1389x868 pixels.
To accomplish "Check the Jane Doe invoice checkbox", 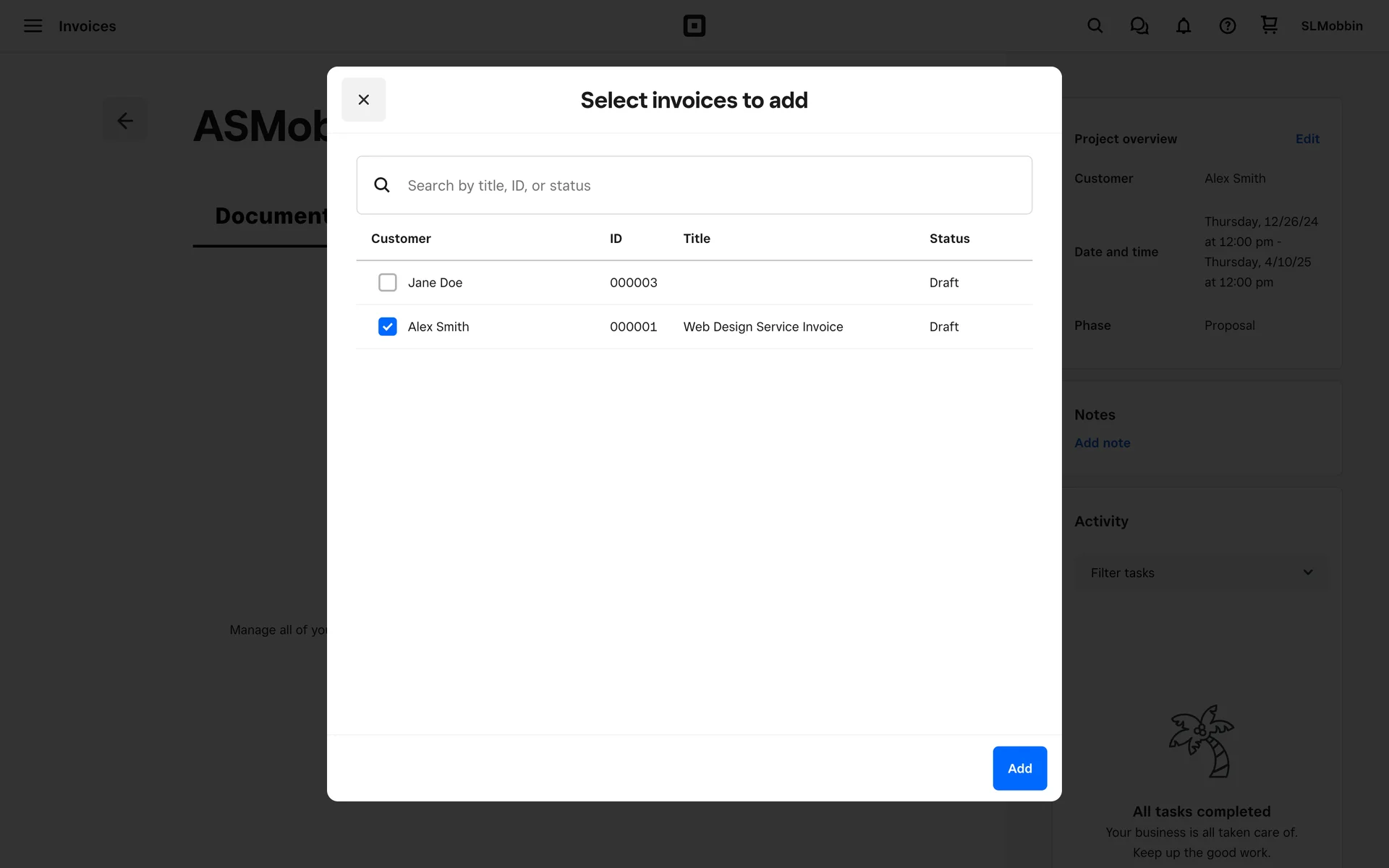I will point(388,282).
